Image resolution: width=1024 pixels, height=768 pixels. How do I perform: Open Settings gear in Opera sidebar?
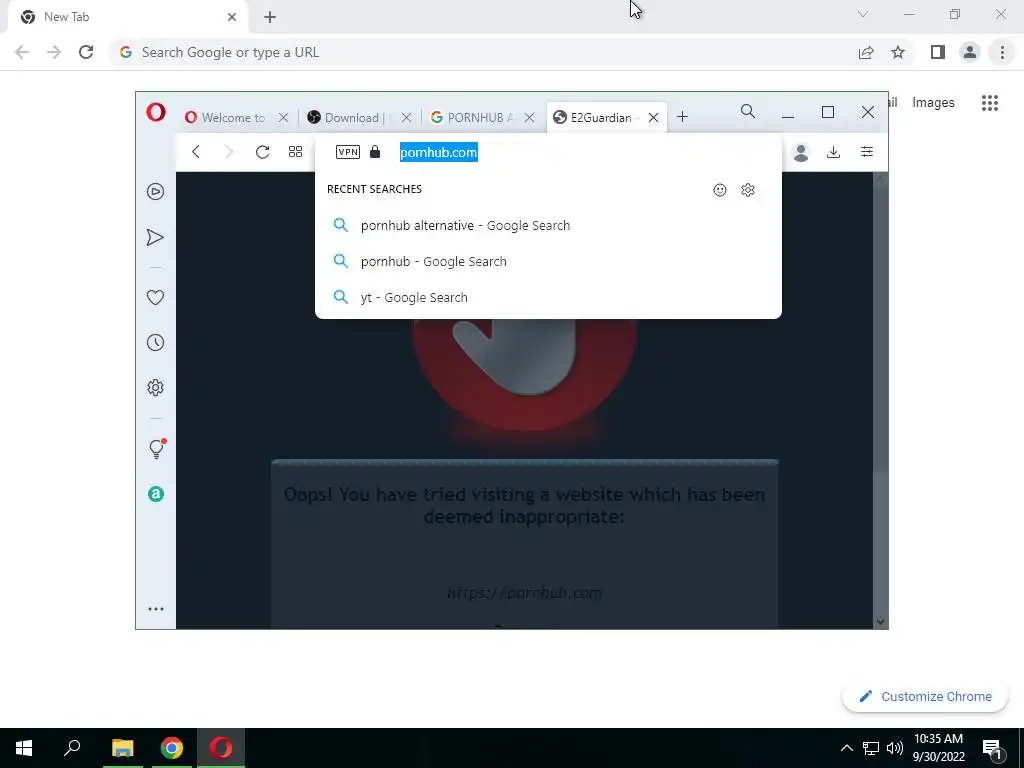tap(155, 387)
